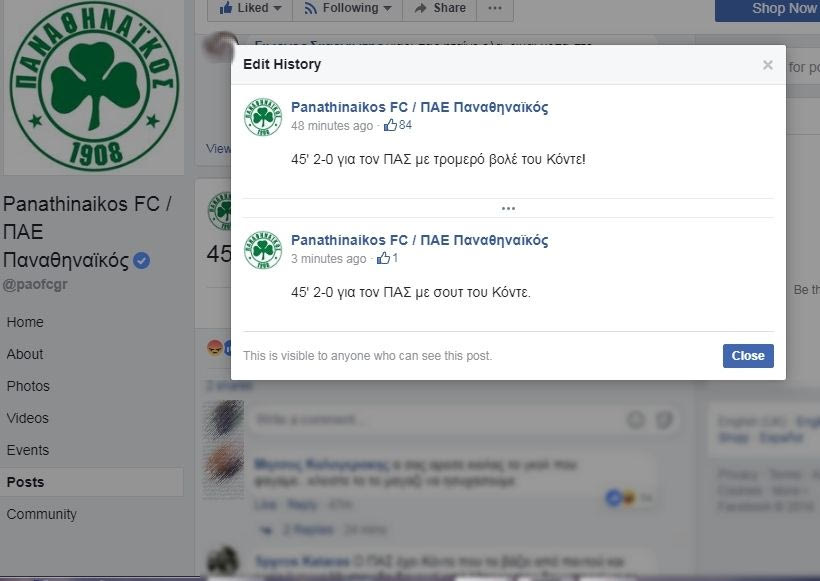Click the large Panathinaikos 1908 profile logo
Image resolution: width=820 pixels, height=581 pixels.
(x=94, y=87)
